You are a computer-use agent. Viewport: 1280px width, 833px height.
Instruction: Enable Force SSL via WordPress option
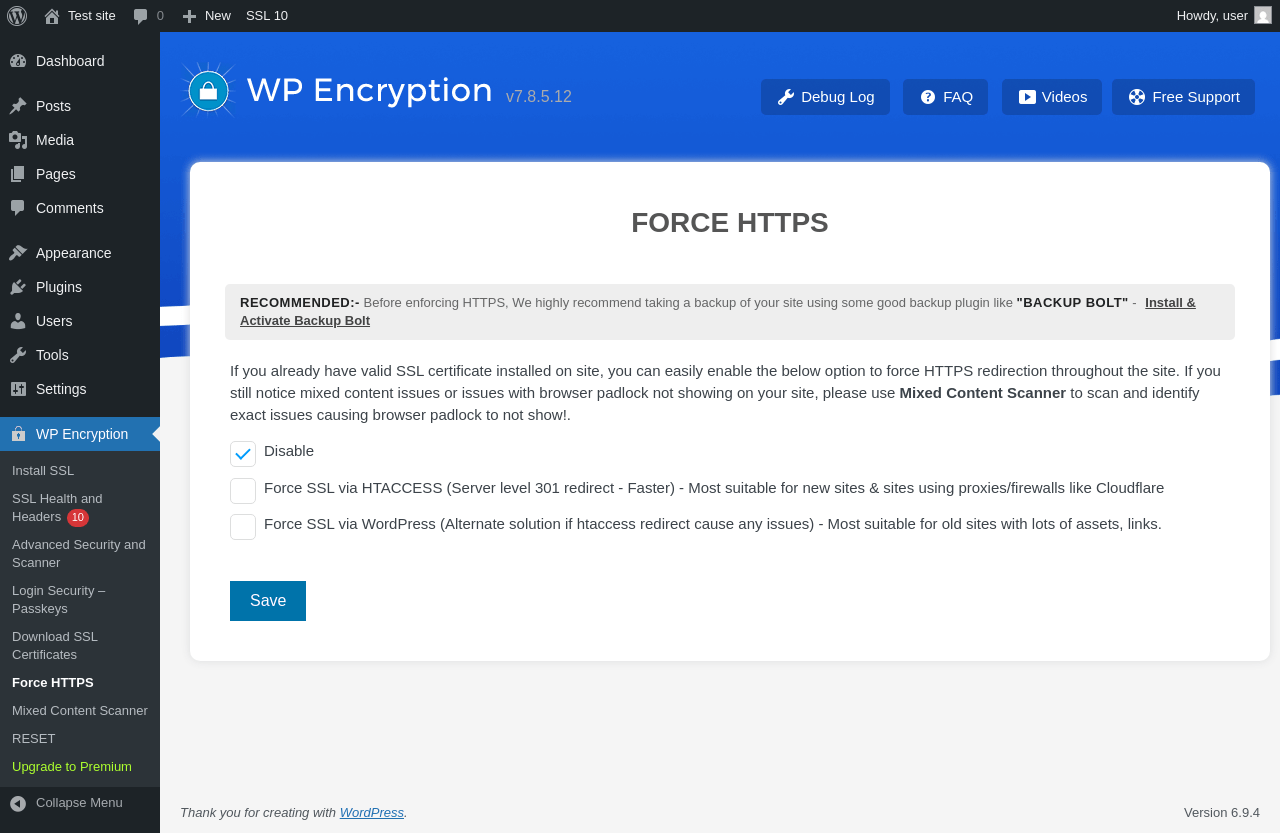[x=243, y=527]
